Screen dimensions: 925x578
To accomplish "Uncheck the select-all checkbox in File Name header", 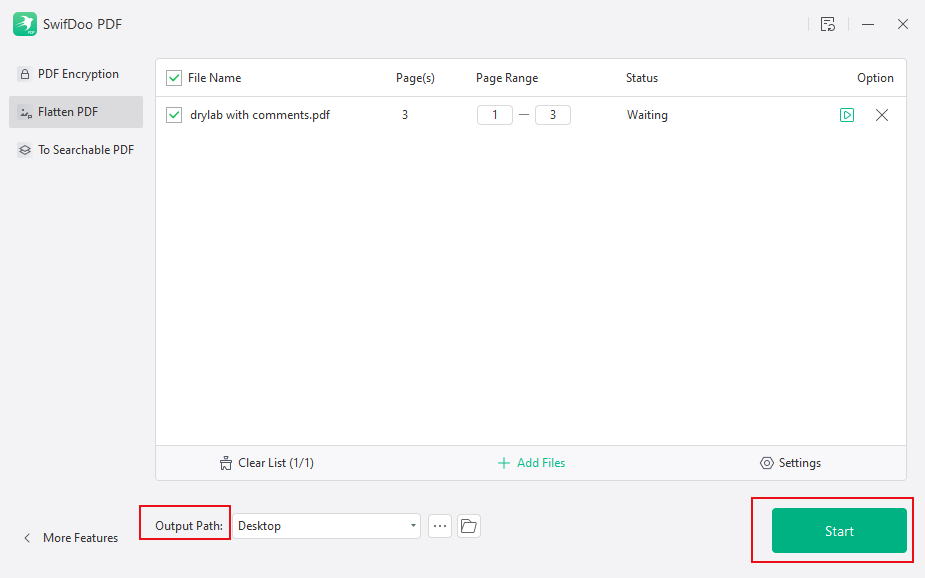I will tap(173, 77).
